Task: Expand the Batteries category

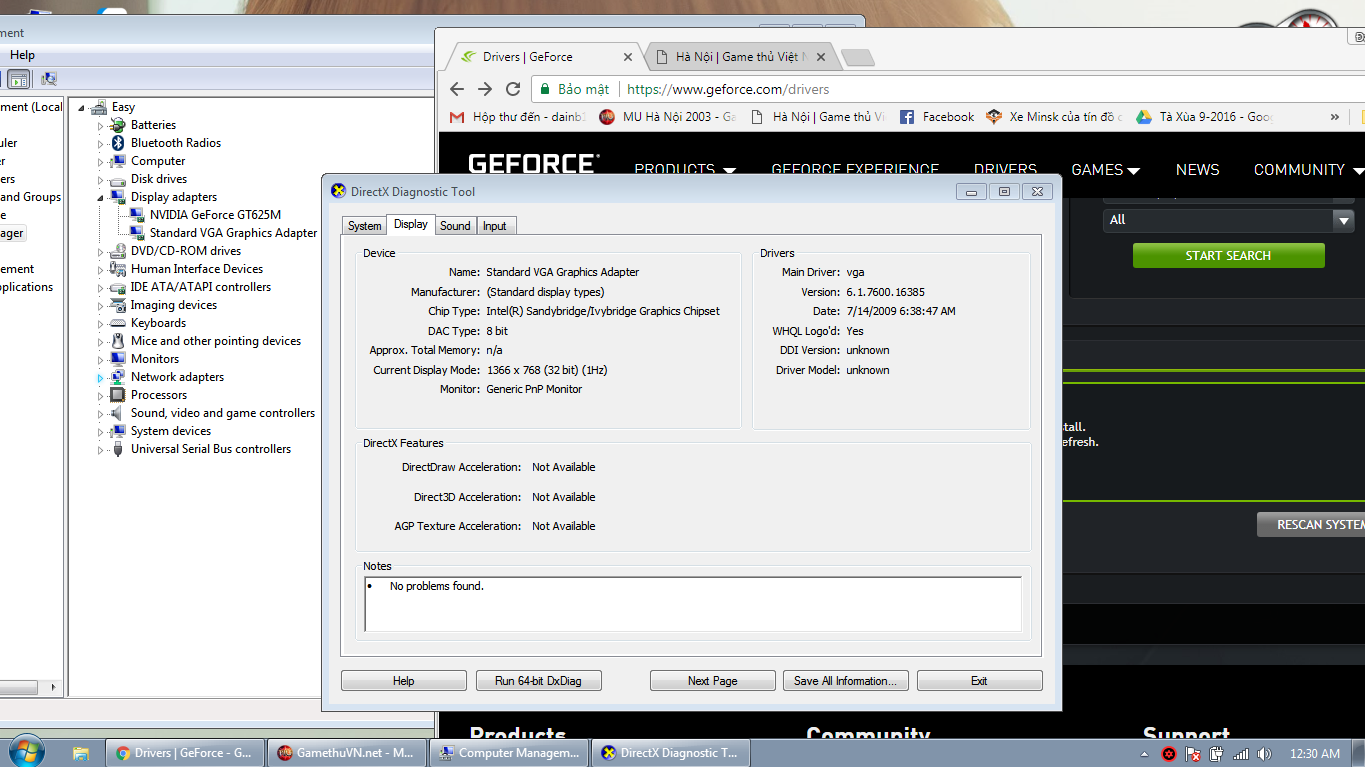Action: click(x=101, y=126)
